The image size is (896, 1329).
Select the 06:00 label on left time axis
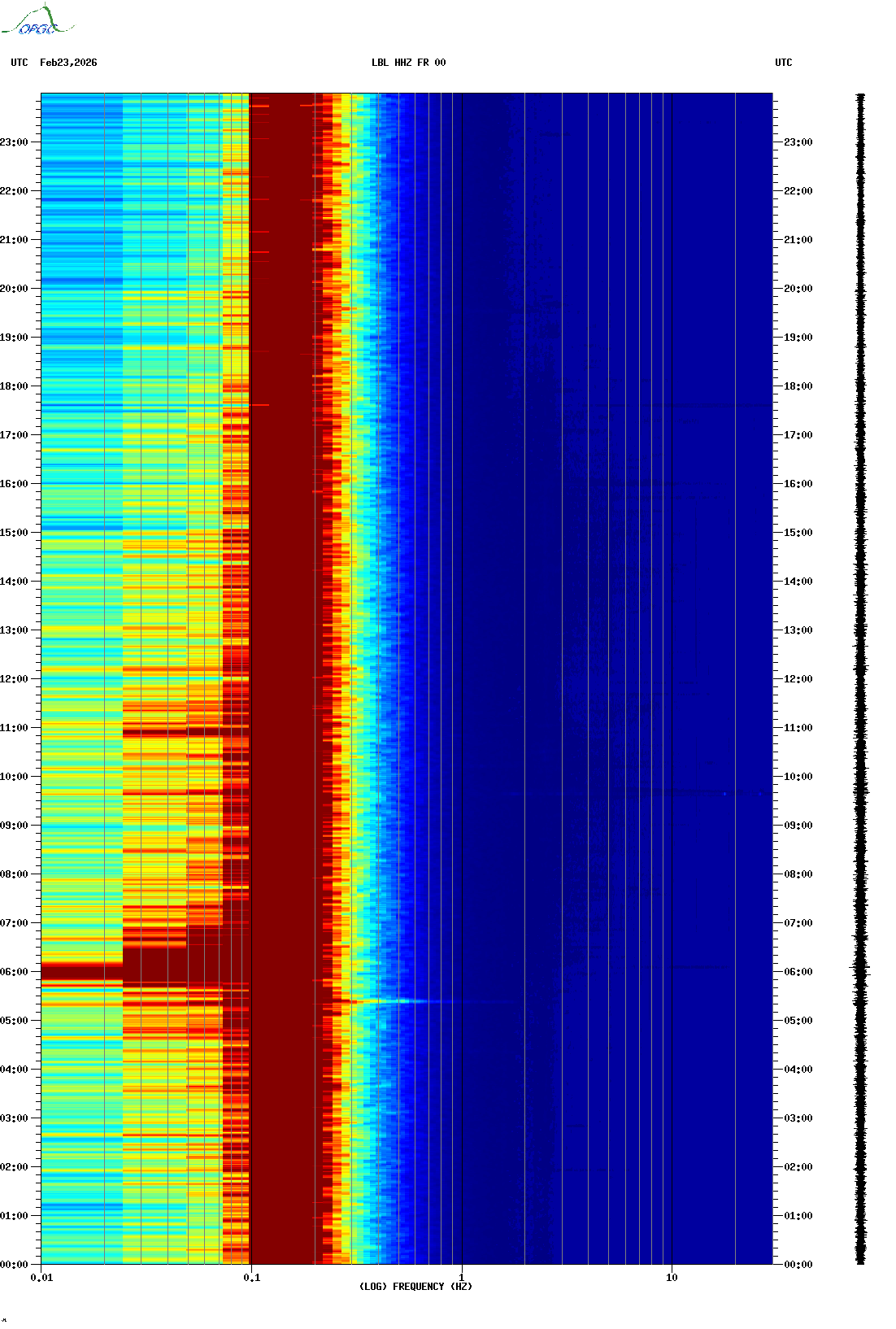tap(14, 972)
